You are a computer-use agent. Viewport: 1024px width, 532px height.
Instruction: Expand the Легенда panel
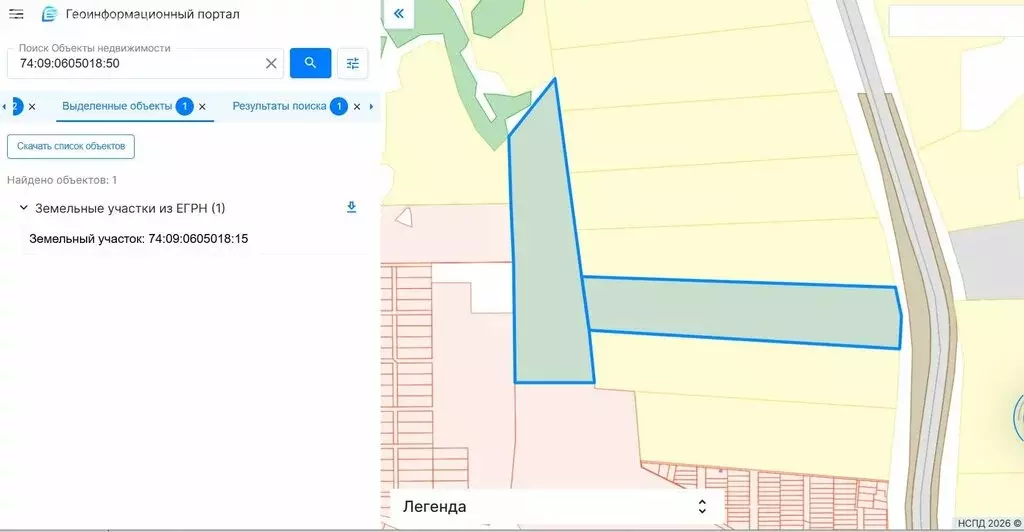(702, 507)
